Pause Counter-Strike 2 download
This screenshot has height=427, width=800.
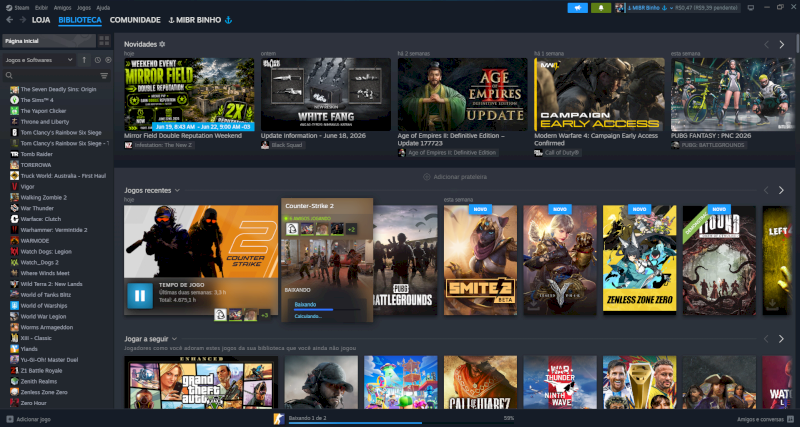coord(140,296)
